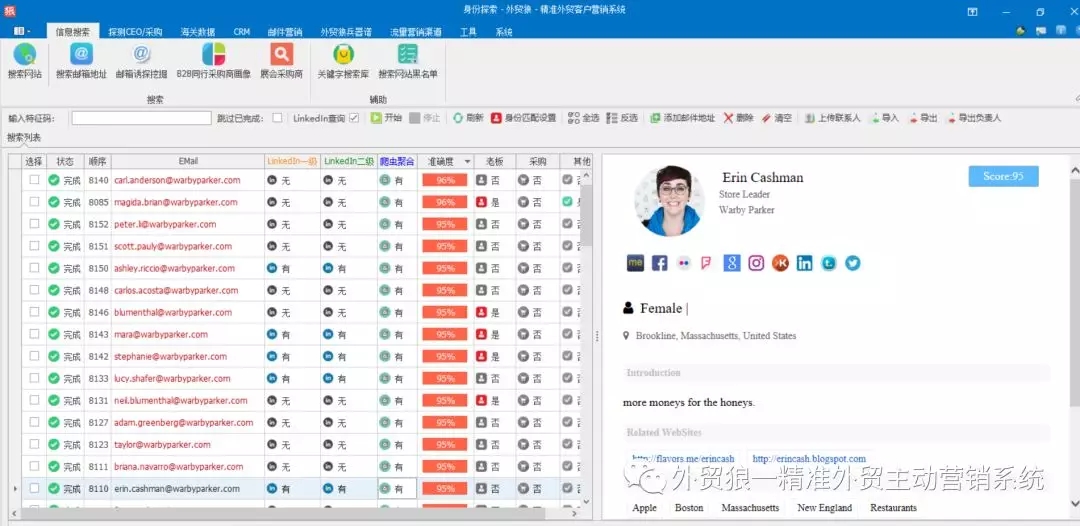Open the 邮箱诱探挖掘 email mining tool
Viewport: 1080px width, 526px height.
coord(141,61)
